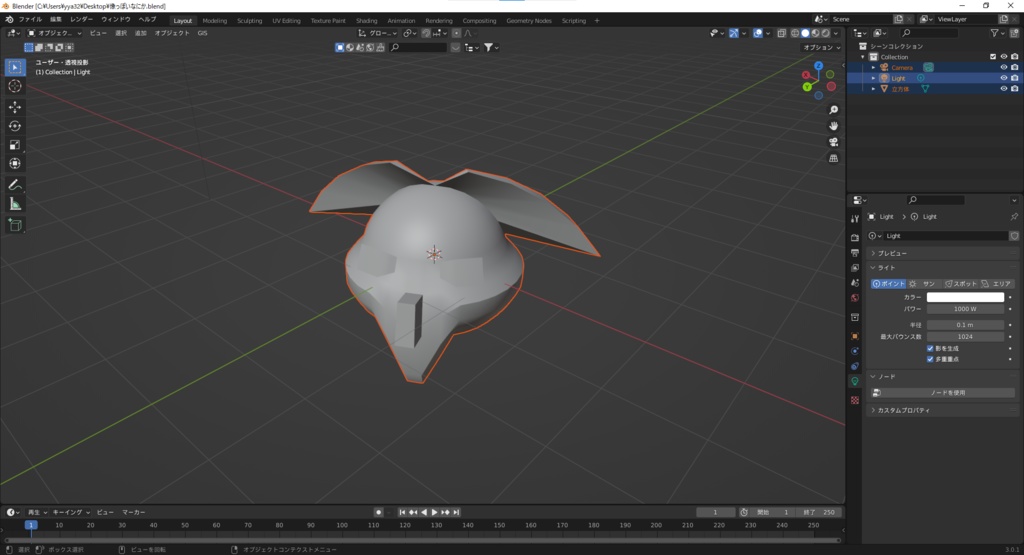This screenshot has width=1024, height=555.
Task: Activate the 3D Cursor tool
Action: pos(15,86)
